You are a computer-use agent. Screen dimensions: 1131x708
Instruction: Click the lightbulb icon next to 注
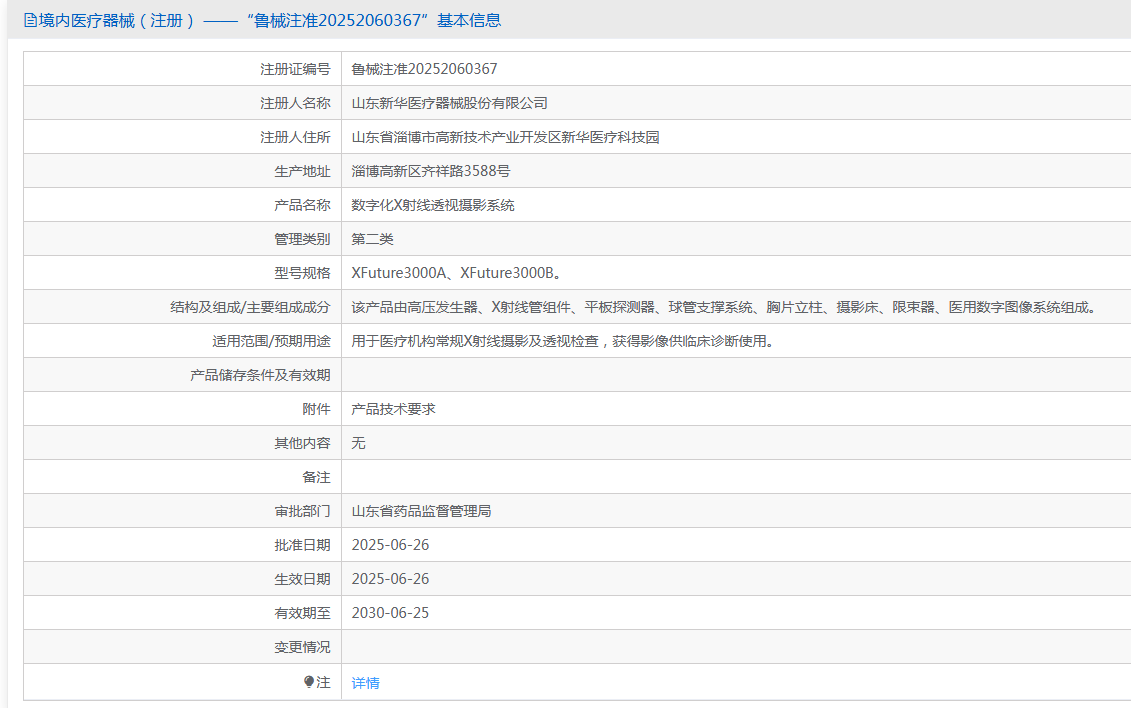point(309,681)
